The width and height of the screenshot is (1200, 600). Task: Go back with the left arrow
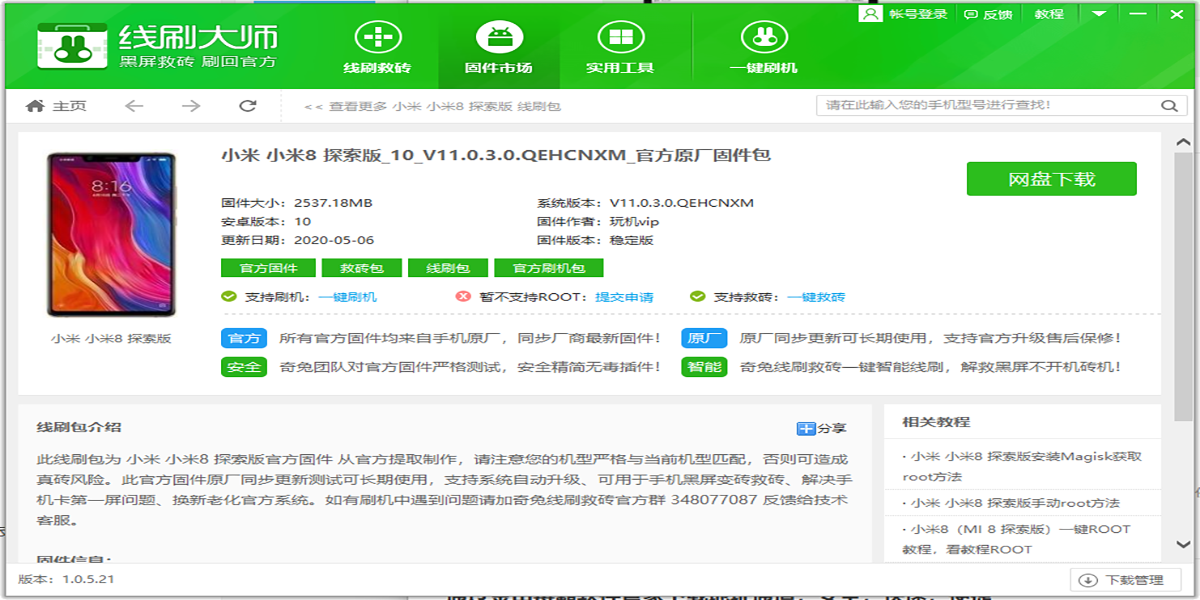[134, 106]
